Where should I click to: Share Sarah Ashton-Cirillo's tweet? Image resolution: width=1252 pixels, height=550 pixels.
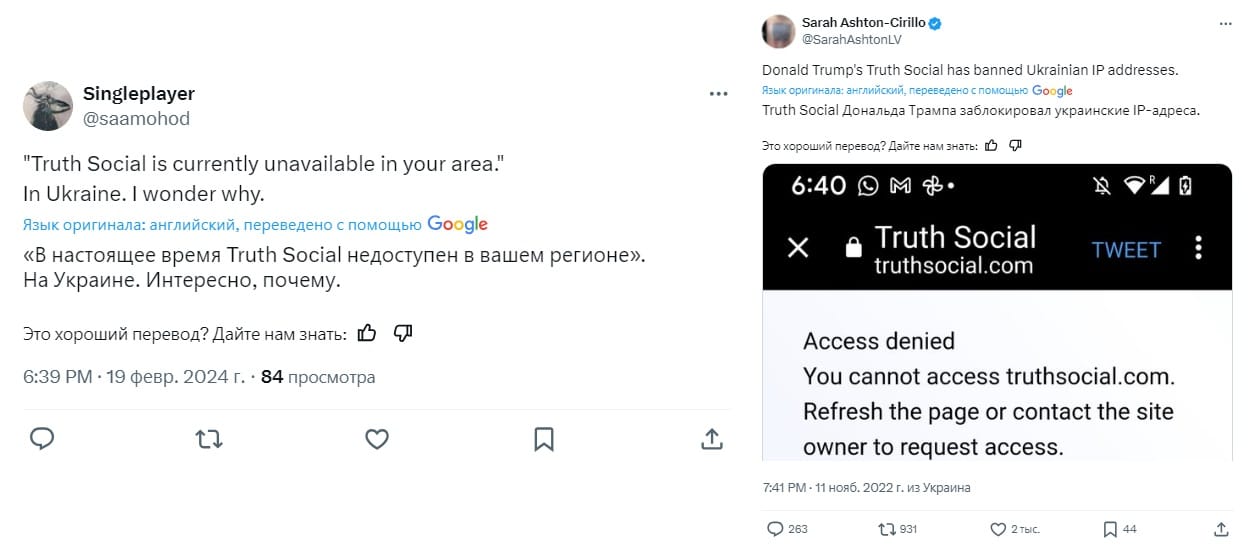(x=1220, y=528)
